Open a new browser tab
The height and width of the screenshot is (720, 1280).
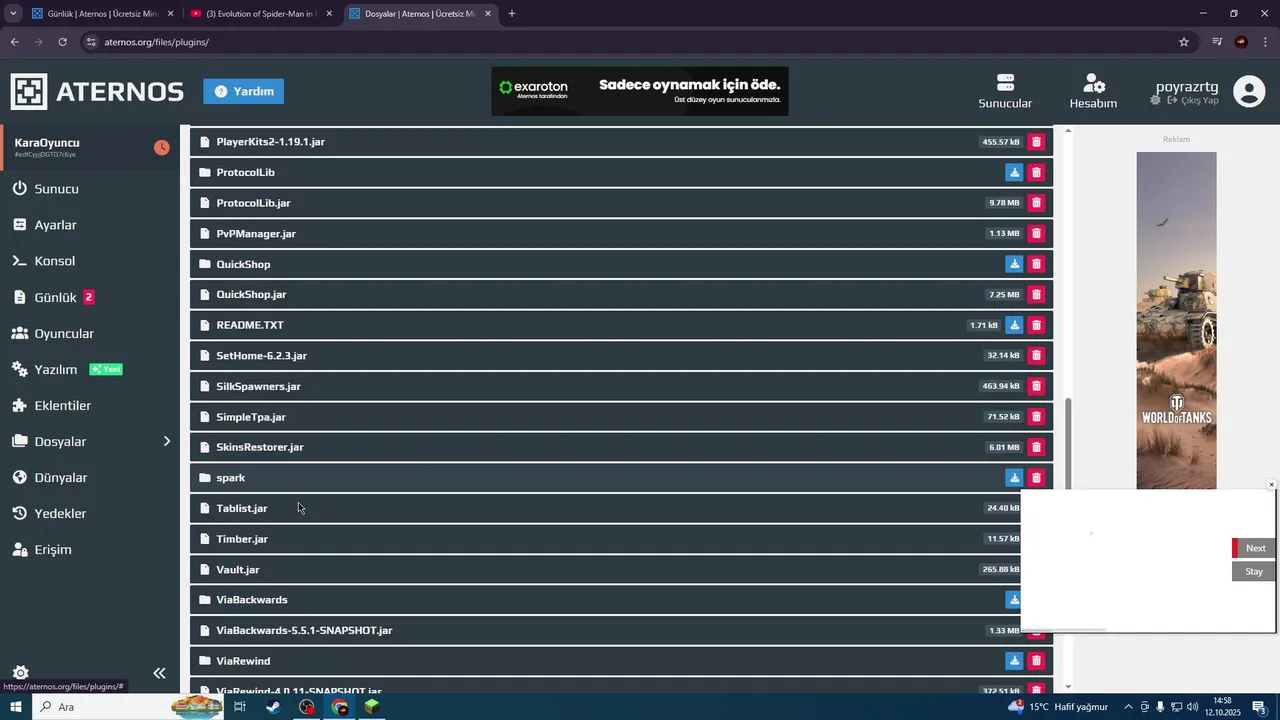512,14
